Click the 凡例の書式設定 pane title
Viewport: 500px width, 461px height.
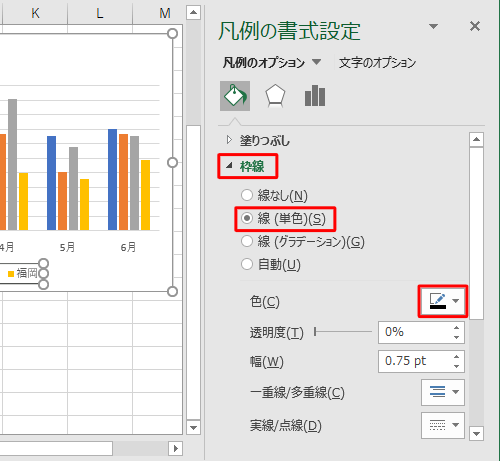point(289,31)
